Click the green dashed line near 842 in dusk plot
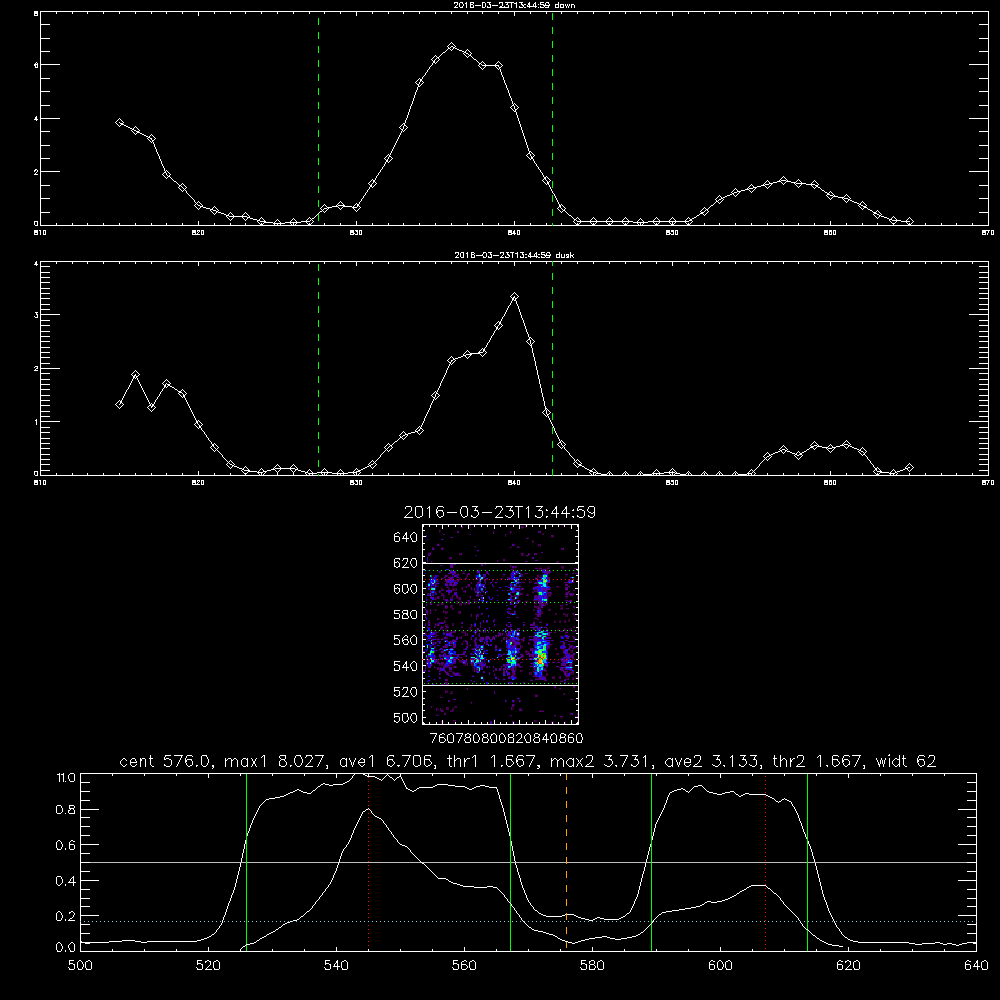The width and height of the screenshot is (1000, 1000). click(x=552, y=369)
